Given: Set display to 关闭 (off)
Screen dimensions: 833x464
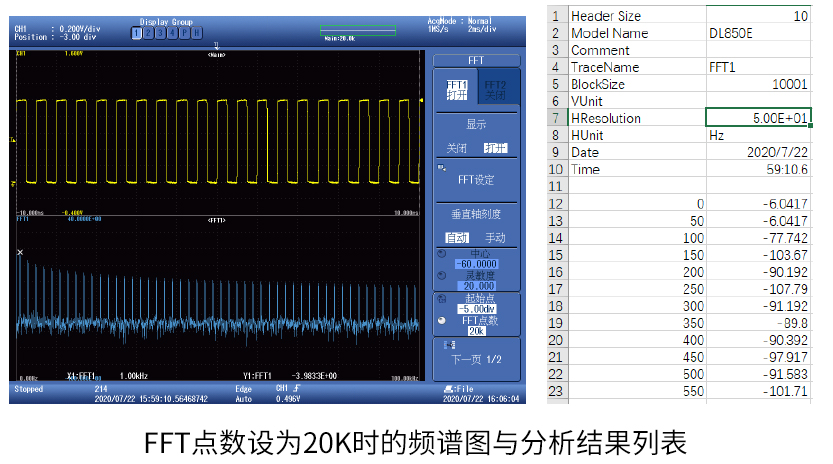Looking at the screenshot, I should (456, 147).
